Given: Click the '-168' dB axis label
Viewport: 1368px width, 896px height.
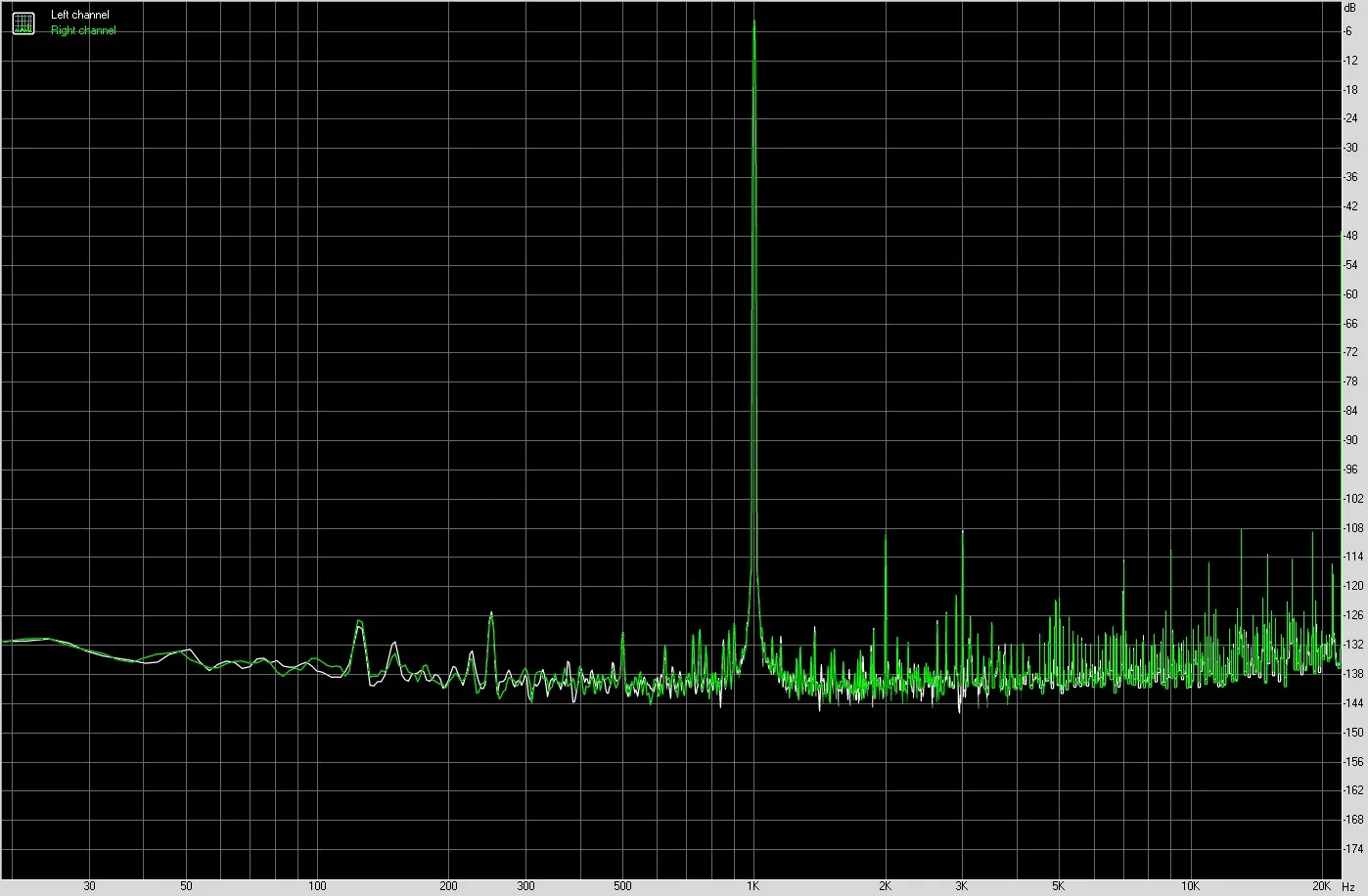Looking at the screenshot, I should [1354, 820].
